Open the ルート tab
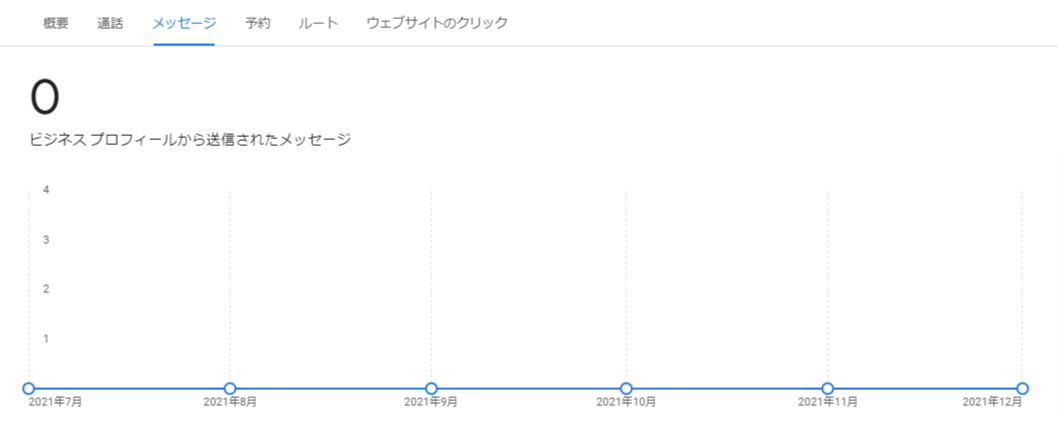Image resolution: width=1058 pixels, height=426 pixels. click(x=318, y=23)
